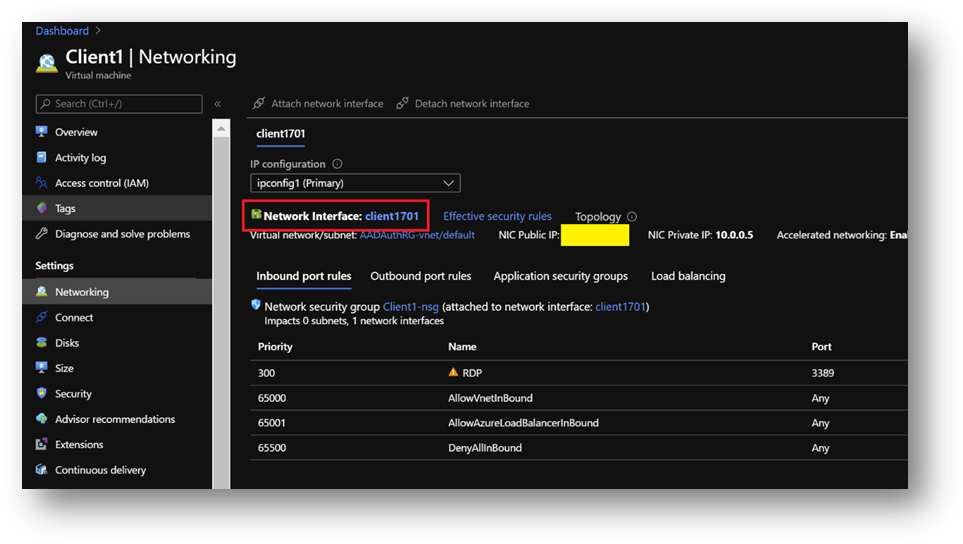Sort rules by Port column header
Image resolution: width=963 pixels, height=544 pixels.
tap(821, 347)
